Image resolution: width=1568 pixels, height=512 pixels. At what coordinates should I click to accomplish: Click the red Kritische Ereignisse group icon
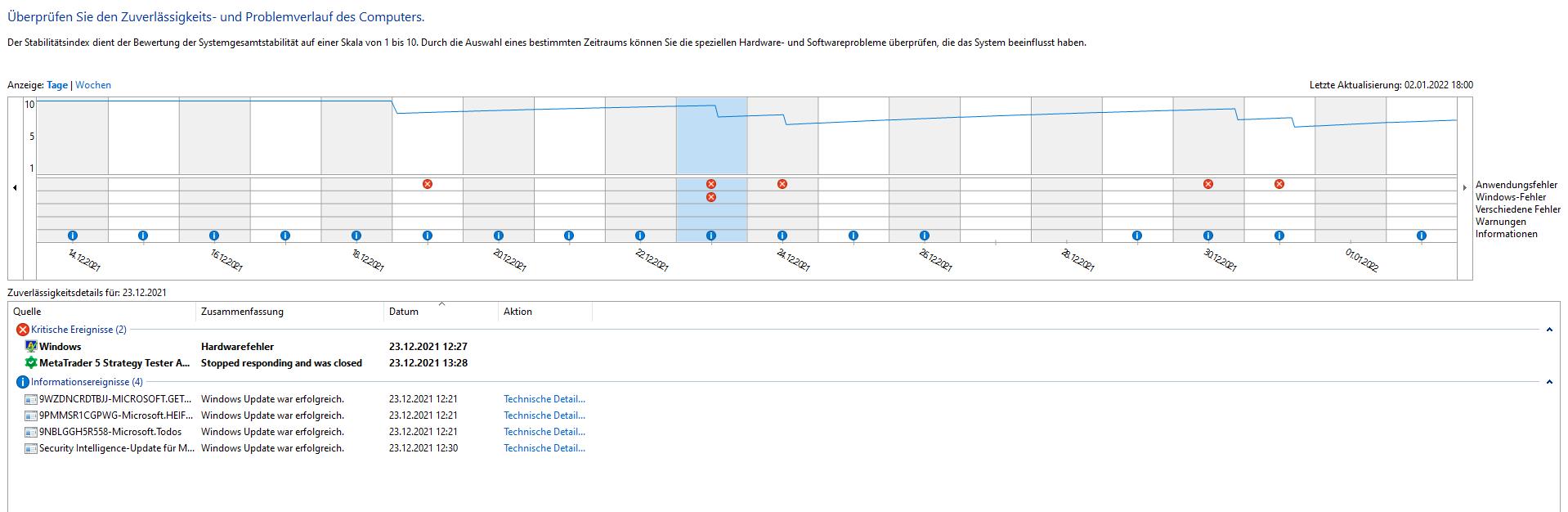click(23, 330)
